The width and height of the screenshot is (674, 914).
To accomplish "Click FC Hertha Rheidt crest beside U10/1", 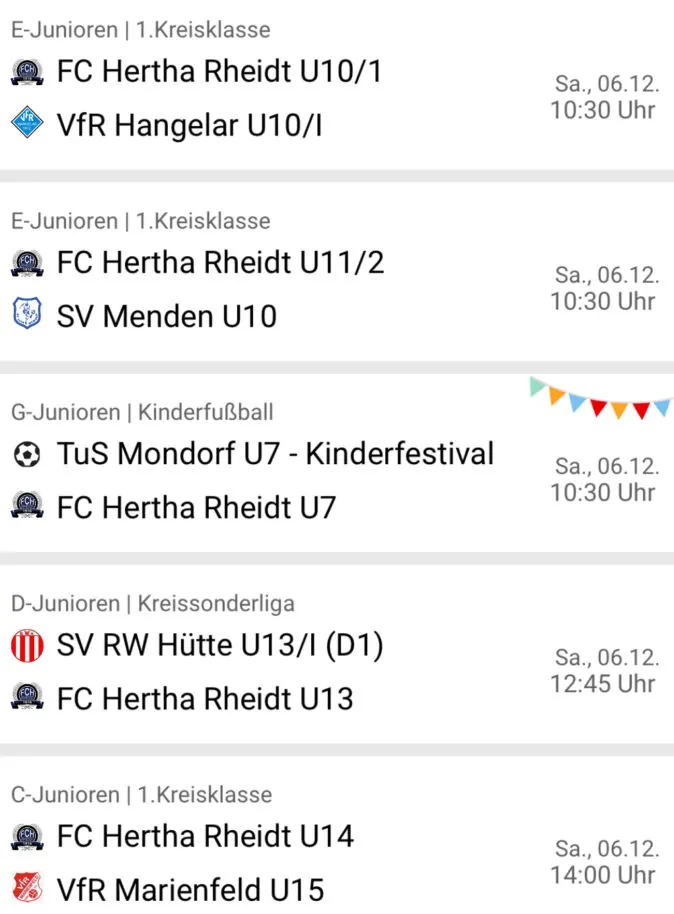I will click(x=26, y=72).
